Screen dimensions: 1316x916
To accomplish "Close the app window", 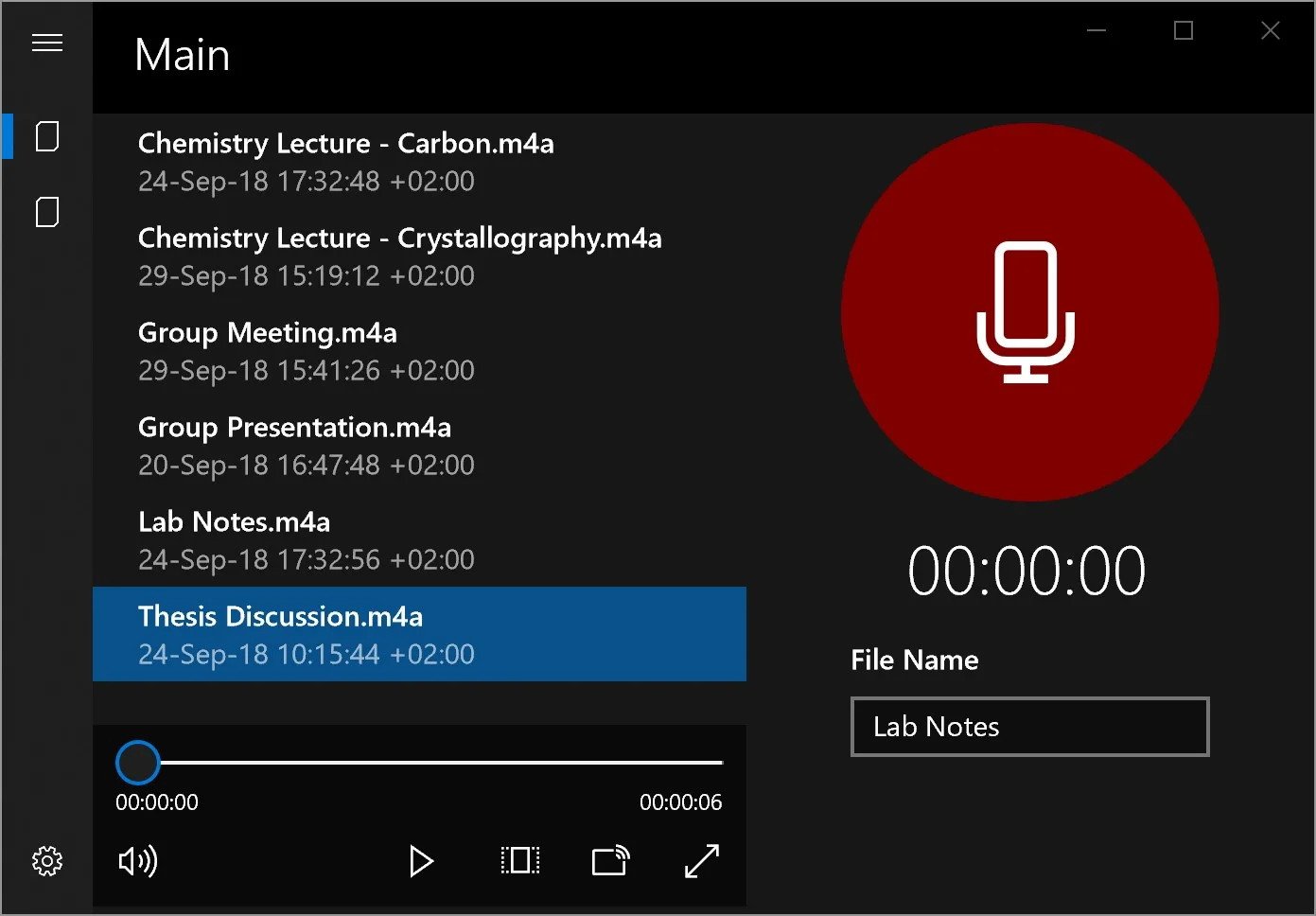I will pos(1271,30).
